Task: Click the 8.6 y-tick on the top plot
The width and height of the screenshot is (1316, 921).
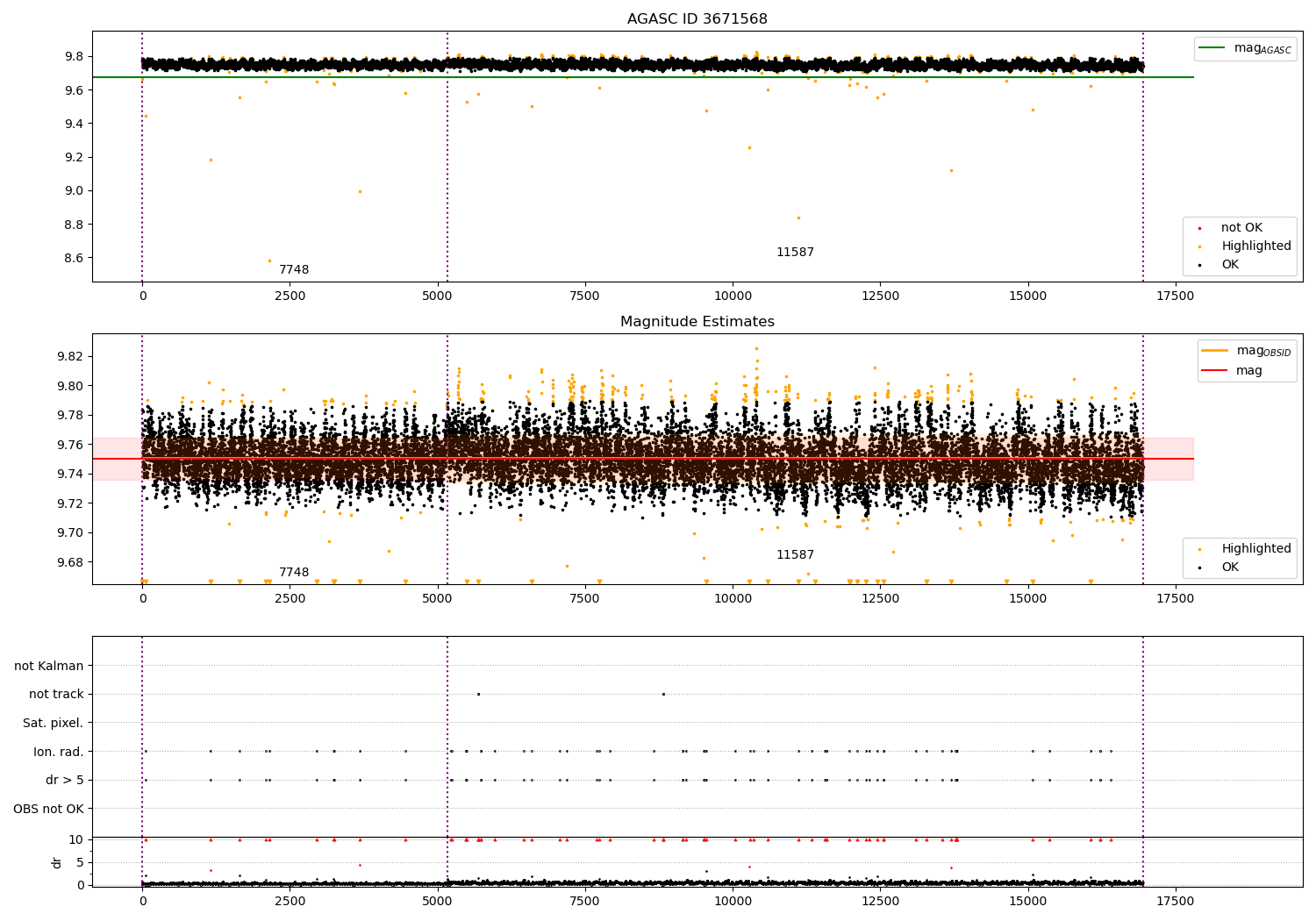Action: [74, 258]
